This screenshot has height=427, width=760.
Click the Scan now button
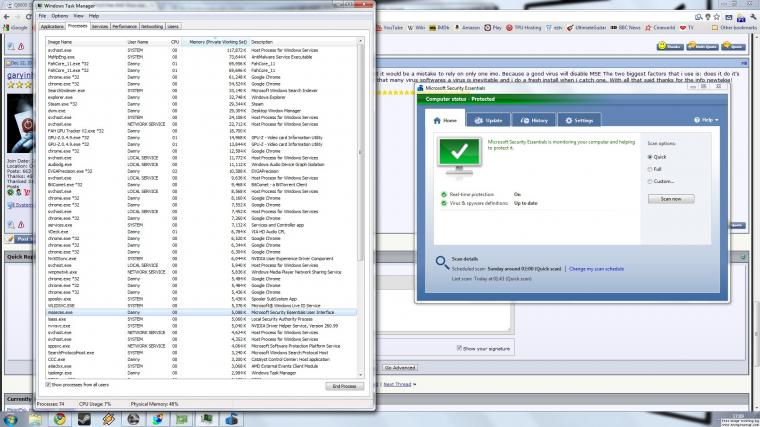pyautogui.click(x=671, y=199)
